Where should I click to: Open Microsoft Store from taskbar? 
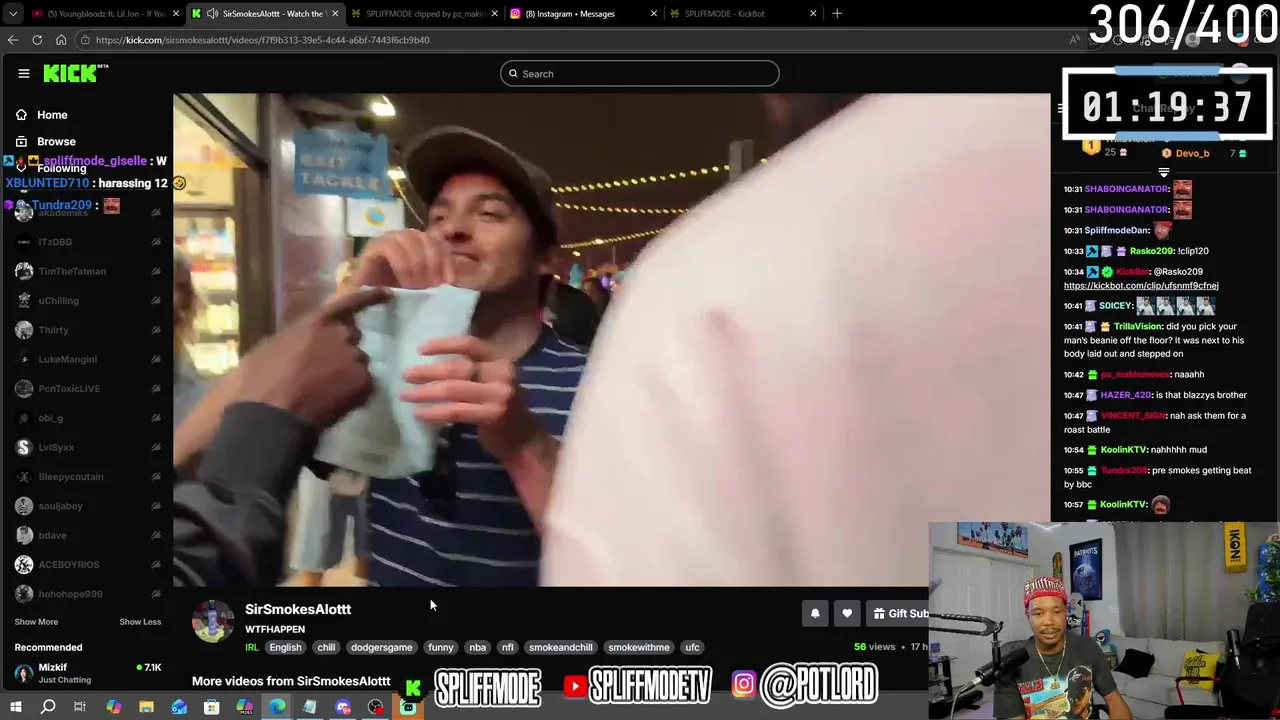[211, 707]
